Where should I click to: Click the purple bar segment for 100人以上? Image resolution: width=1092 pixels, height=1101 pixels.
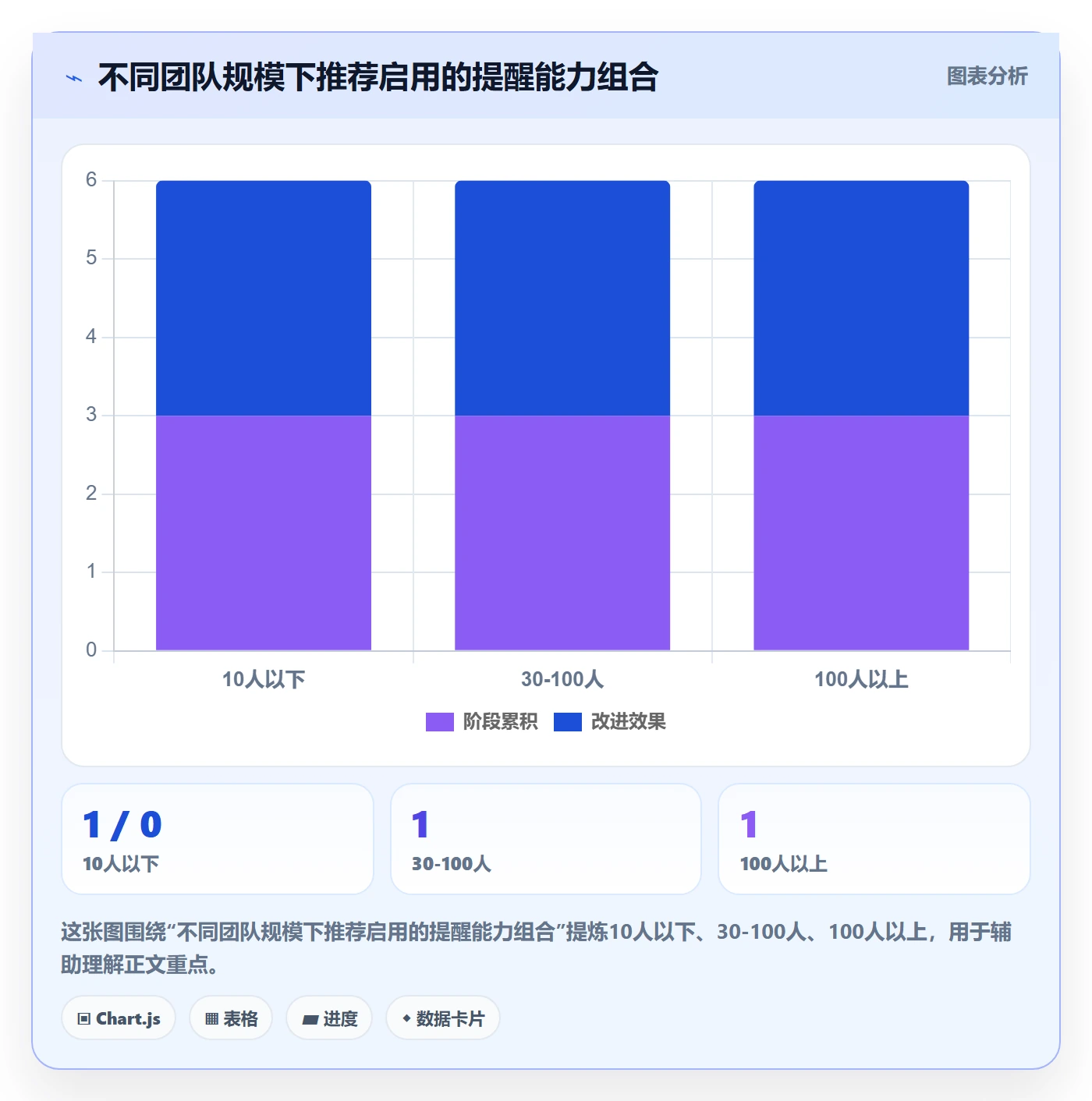point(861,533)
